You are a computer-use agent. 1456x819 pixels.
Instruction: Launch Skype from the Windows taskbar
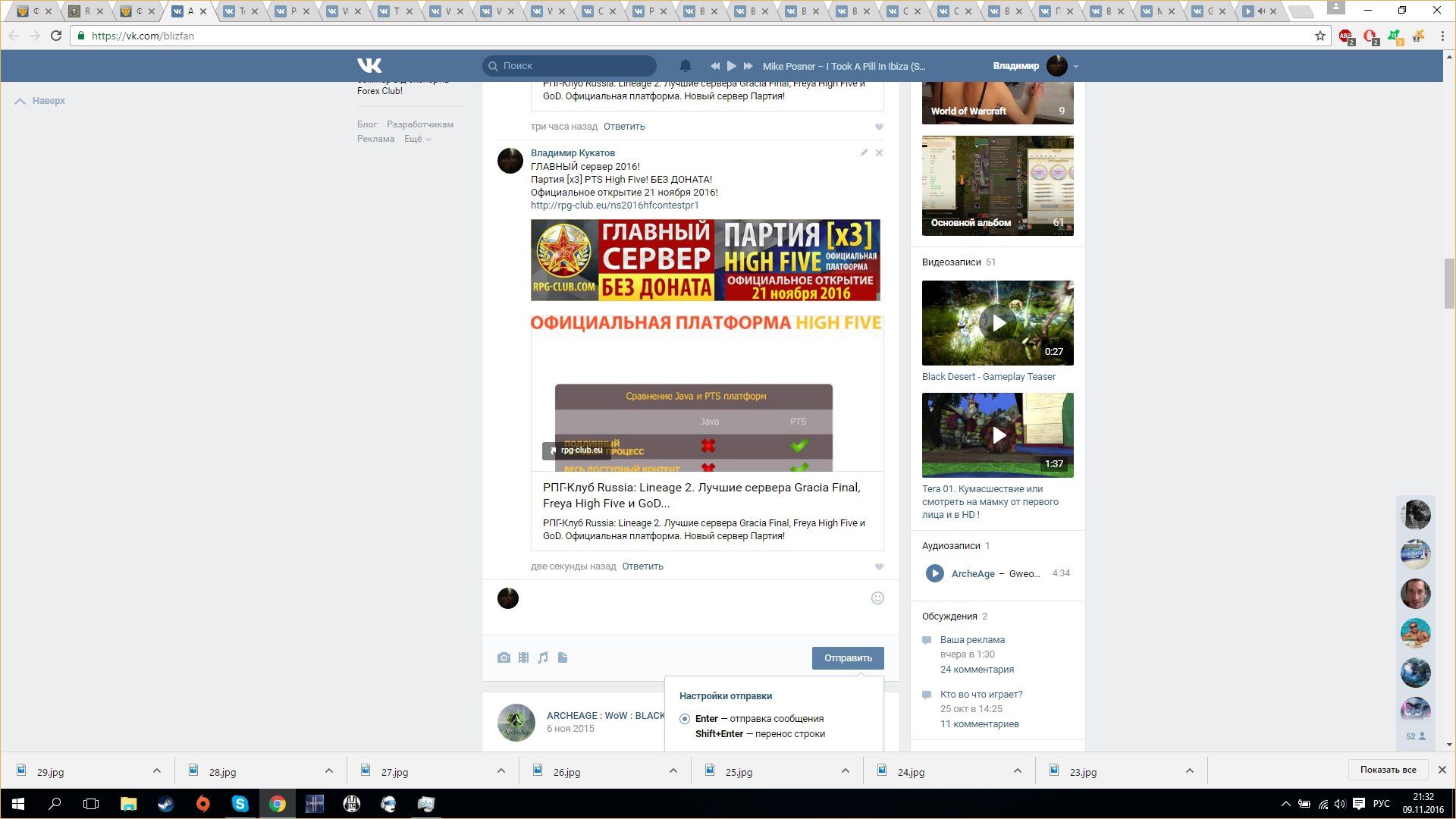(240, 804)
